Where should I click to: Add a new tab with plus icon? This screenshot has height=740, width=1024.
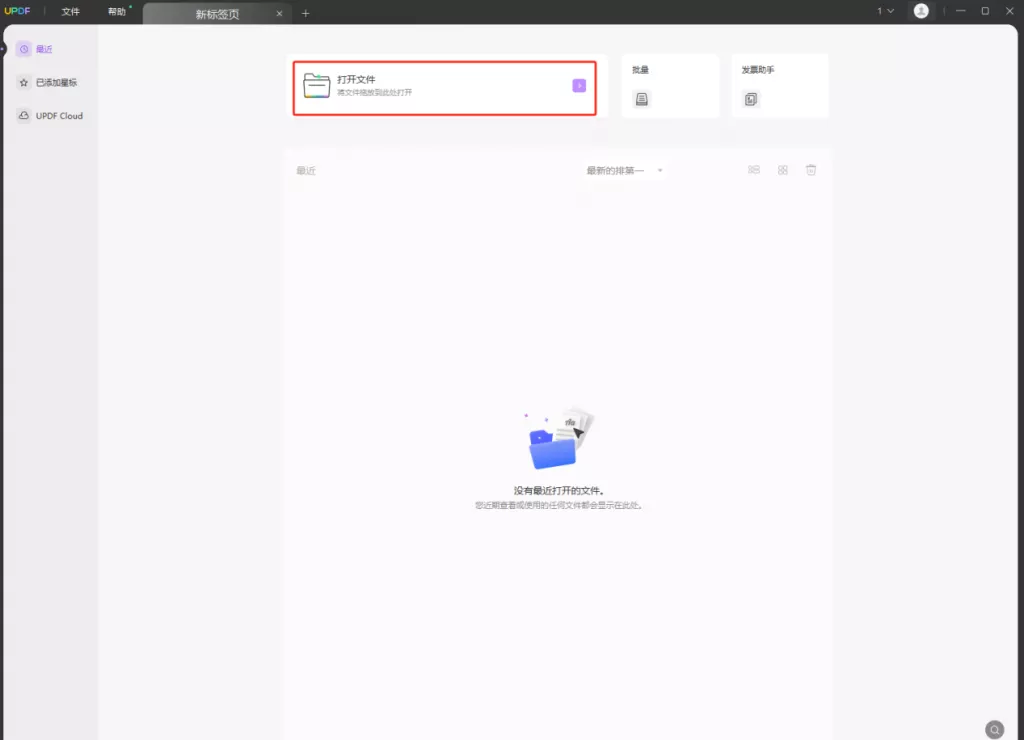[x=305, y=14]
